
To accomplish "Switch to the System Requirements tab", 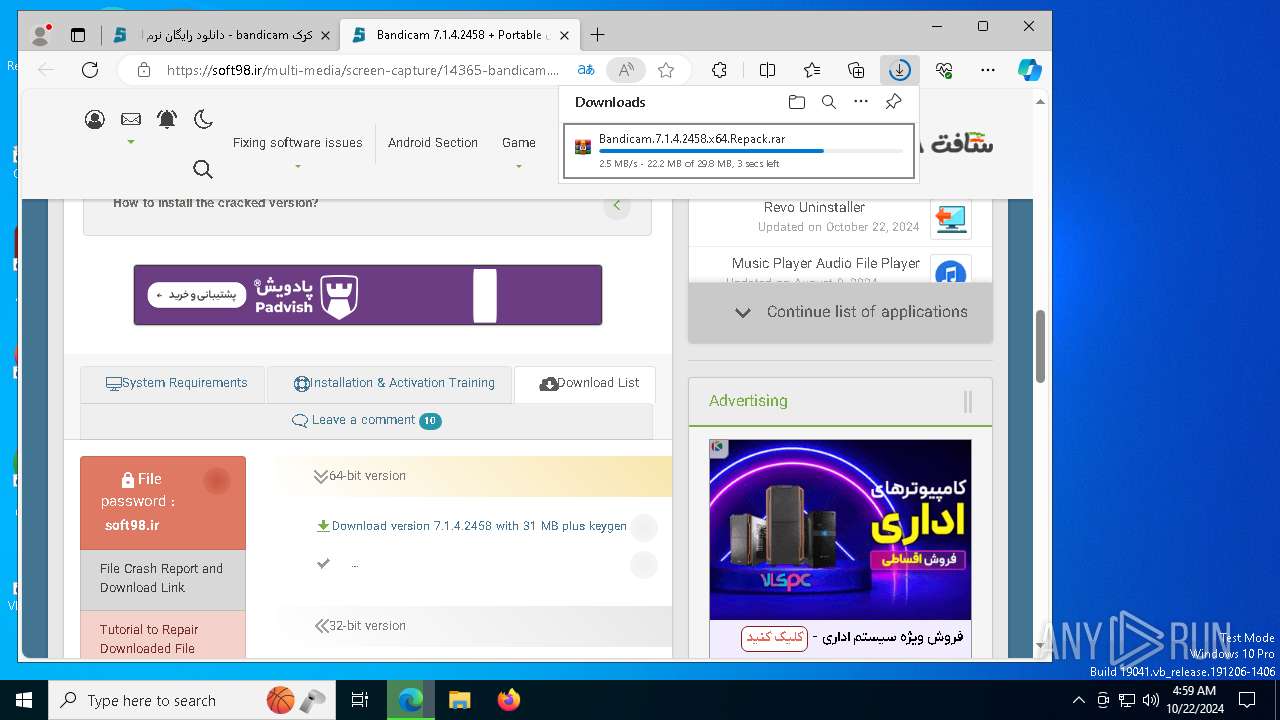I will point(173,384).
